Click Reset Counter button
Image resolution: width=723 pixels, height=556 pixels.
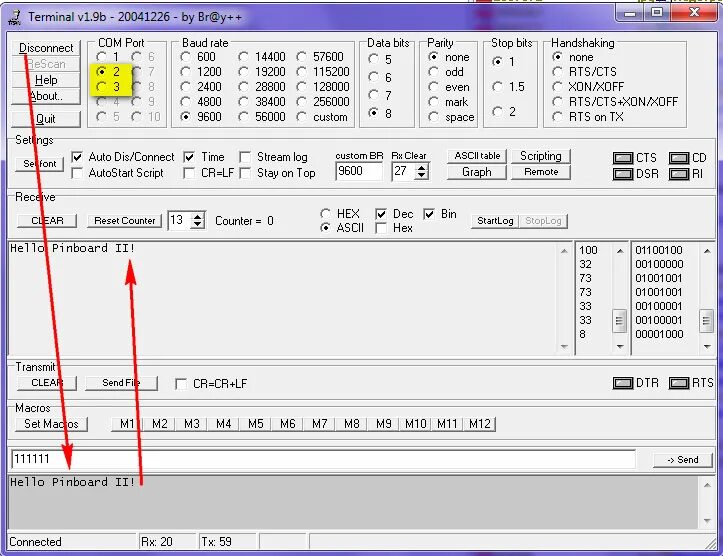[x=124, y=221]
